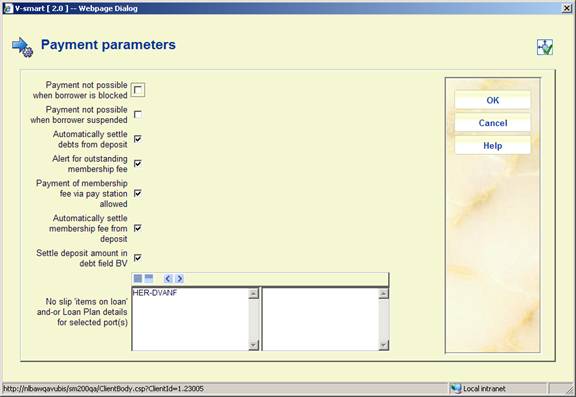Screen dimensions: 576x397
Task: Enable payment not possible when borrower blocked
Action: click(x=138, y=90)
